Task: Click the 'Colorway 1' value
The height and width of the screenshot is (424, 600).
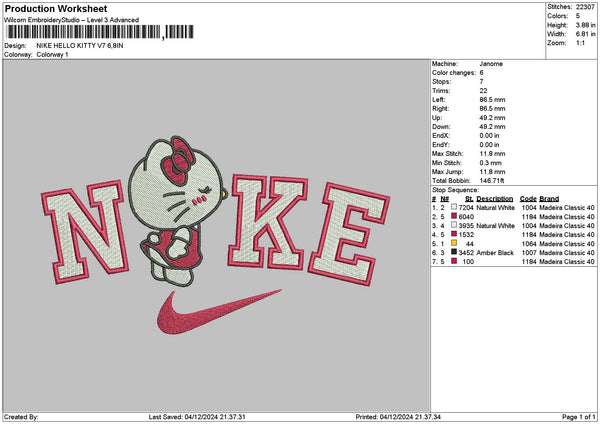Action: click(x=52, y=55)
